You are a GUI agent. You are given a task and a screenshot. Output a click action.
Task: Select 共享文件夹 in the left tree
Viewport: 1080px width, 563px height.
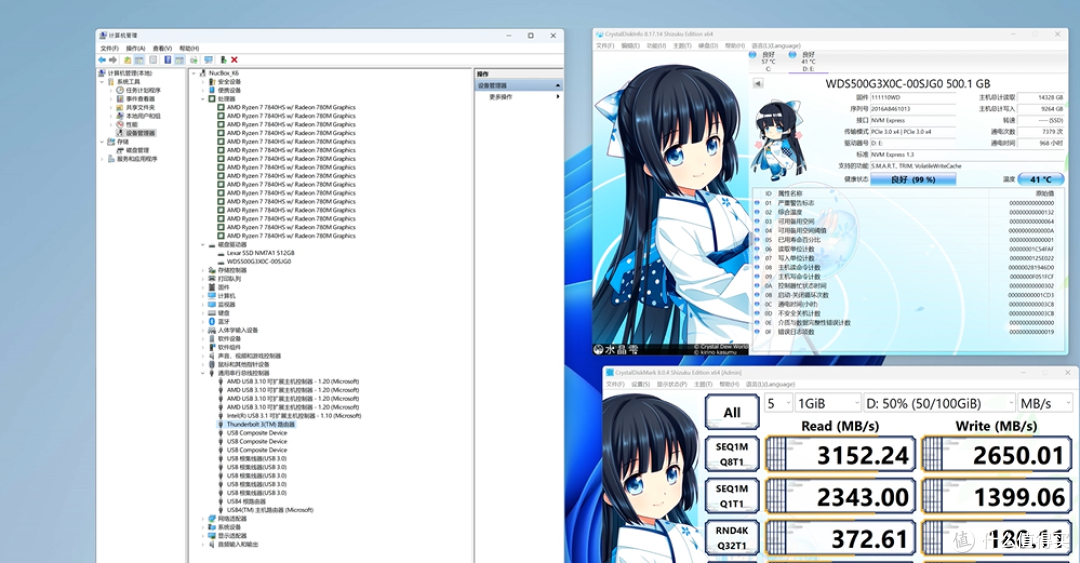click(x=140, y=108)
